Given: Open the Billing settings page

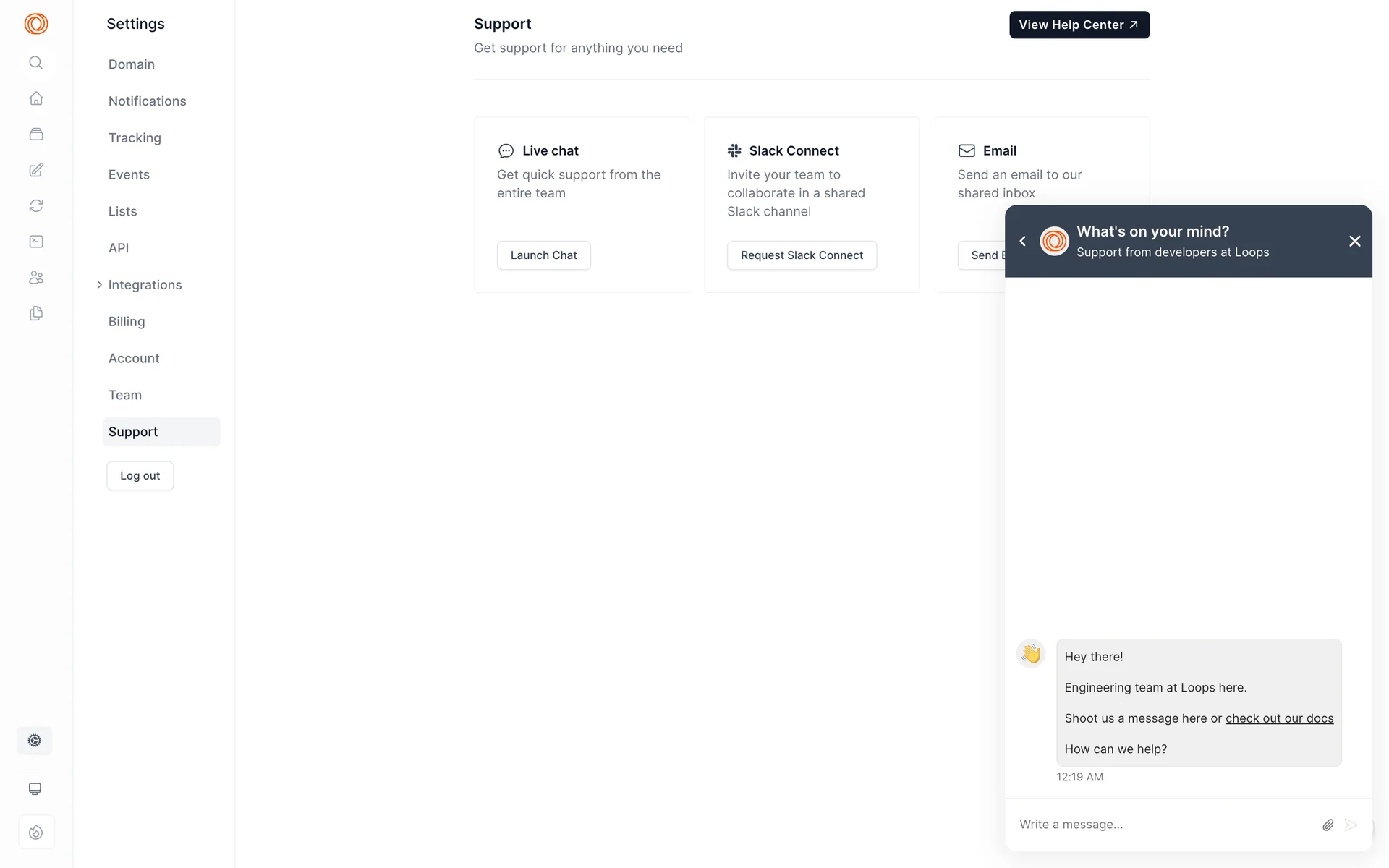Looking at the screenshot, I should (127, 322).
